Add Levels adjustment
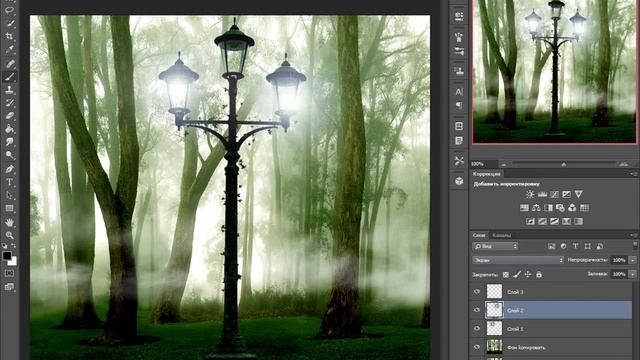This screenshot has height=360, width=640. pyautogui.click(x=542, y=194)
